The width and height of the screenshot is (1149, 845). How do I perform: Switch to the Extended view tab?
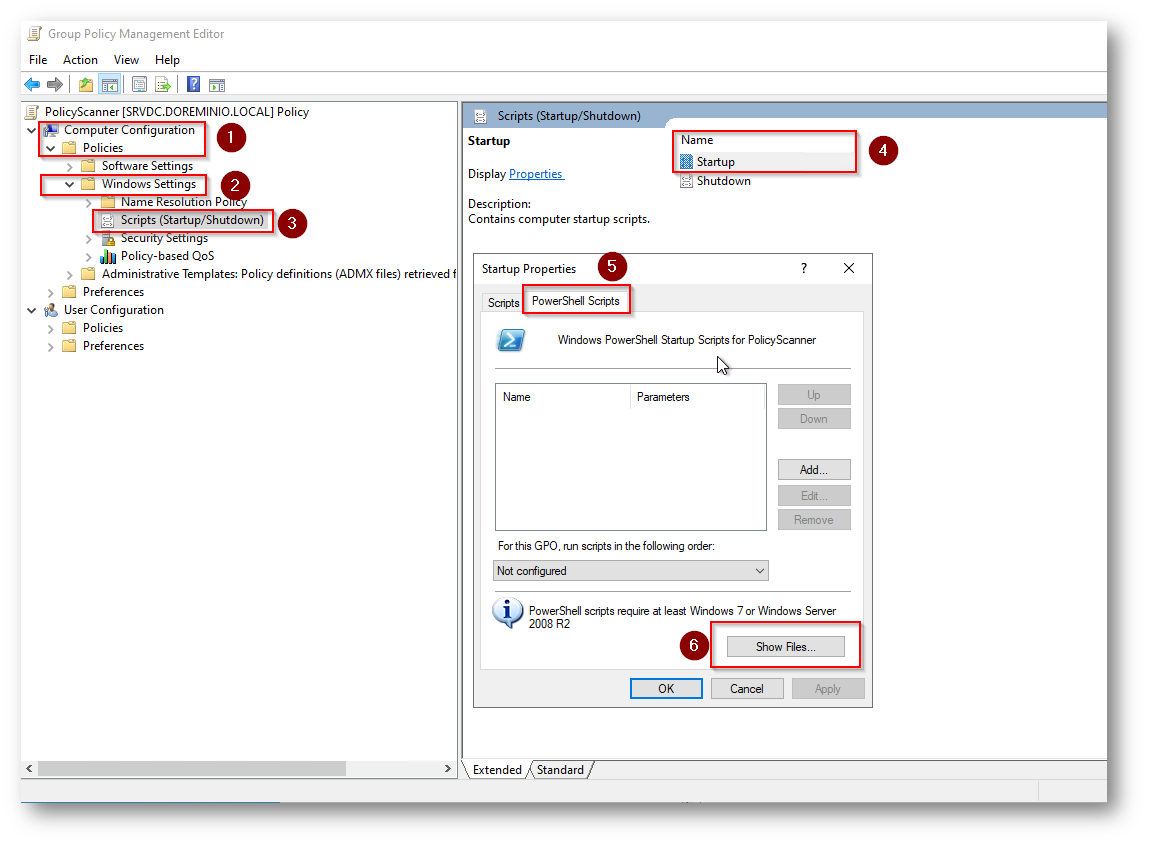pyautogui.click(x=497, y=770)
